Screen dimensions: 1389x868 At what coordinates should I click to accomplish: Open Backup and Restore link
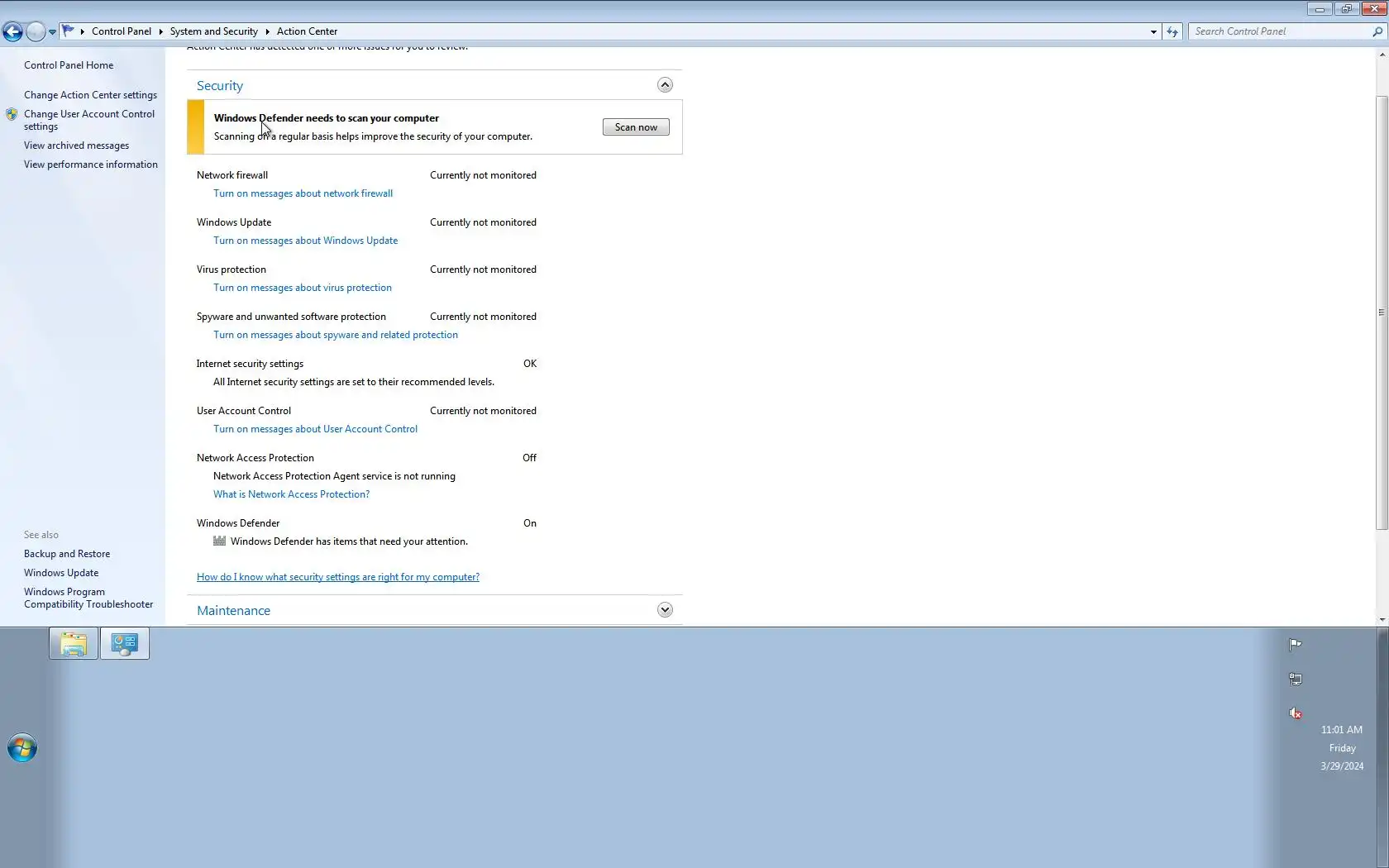[x=67, y=554]
